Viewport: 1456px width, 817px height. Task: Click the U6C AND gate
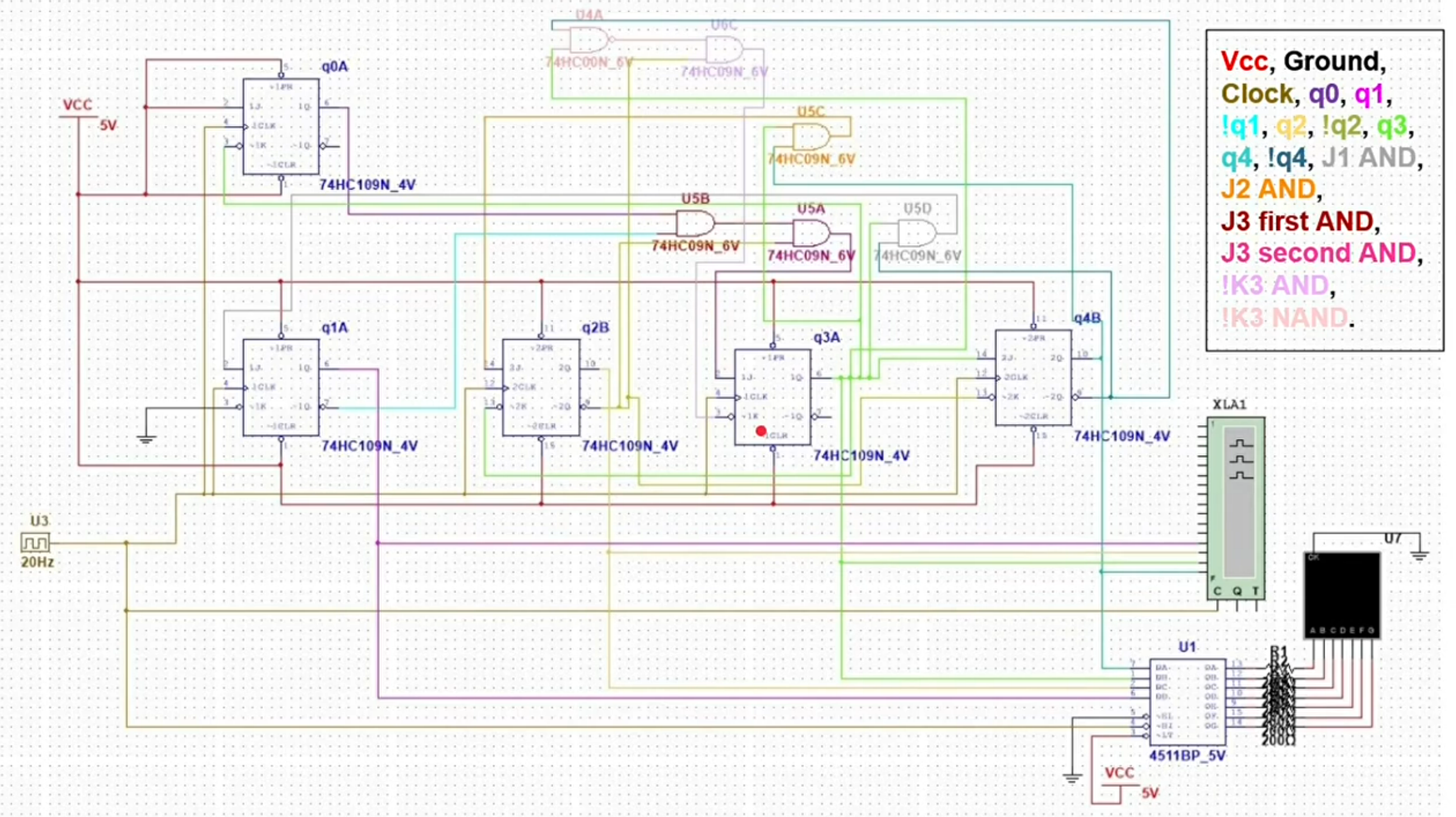click(x=723, y=50)
